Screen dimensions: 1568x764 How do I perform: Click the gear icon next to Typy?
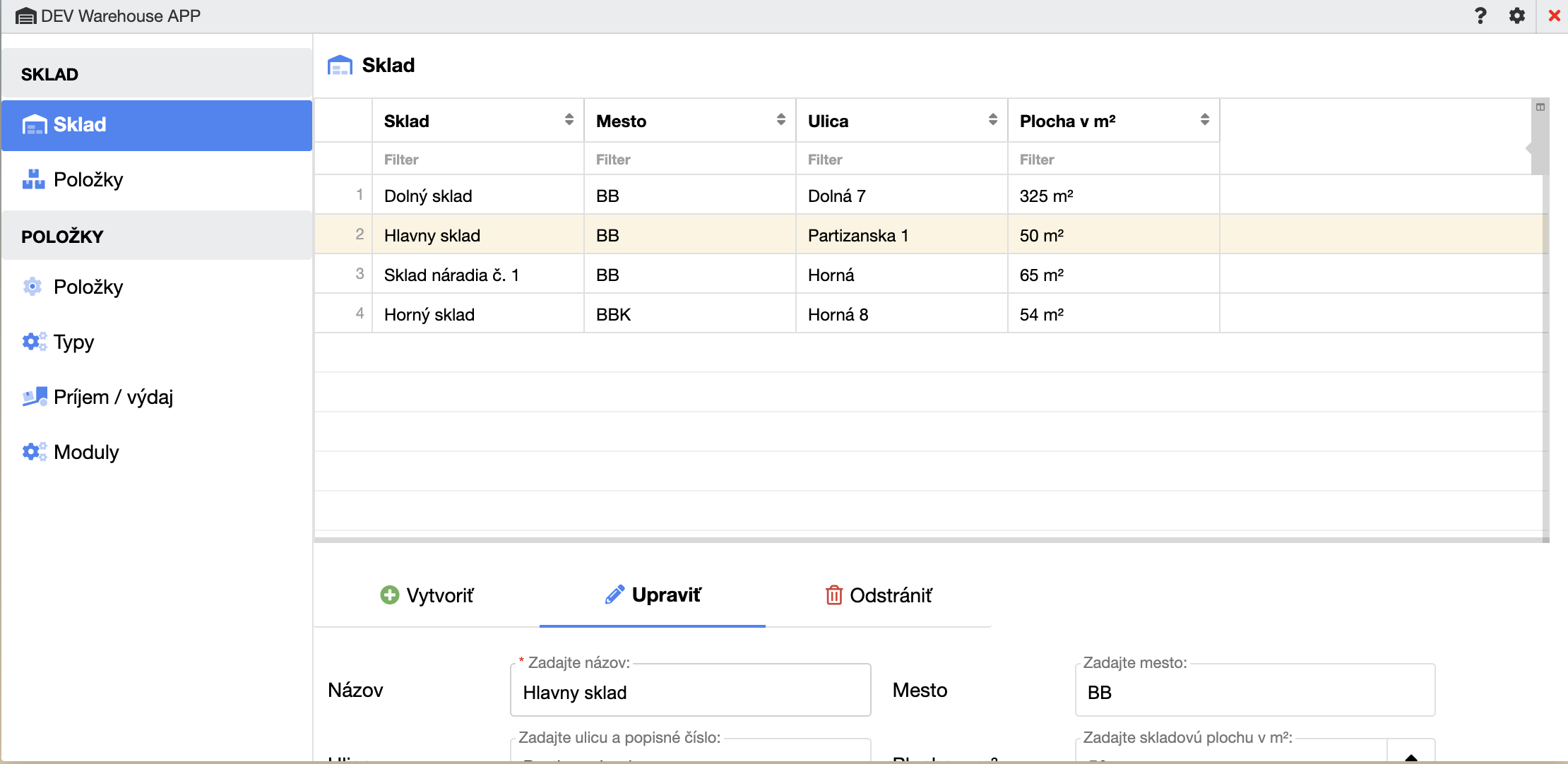(x=33, y=342)
